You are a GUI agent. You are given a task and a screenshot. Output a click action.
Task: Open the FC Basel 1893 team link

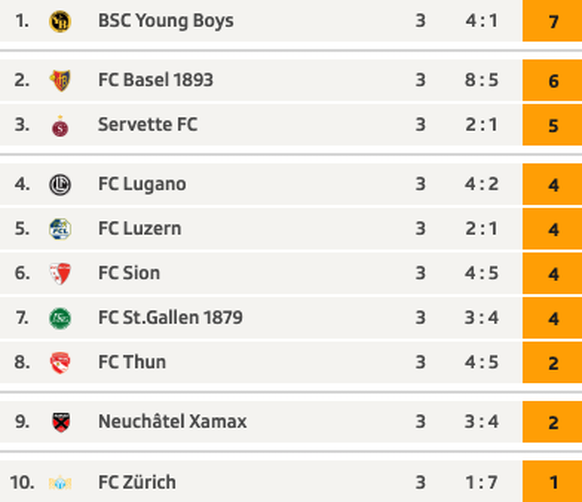[x=156, y=80]
